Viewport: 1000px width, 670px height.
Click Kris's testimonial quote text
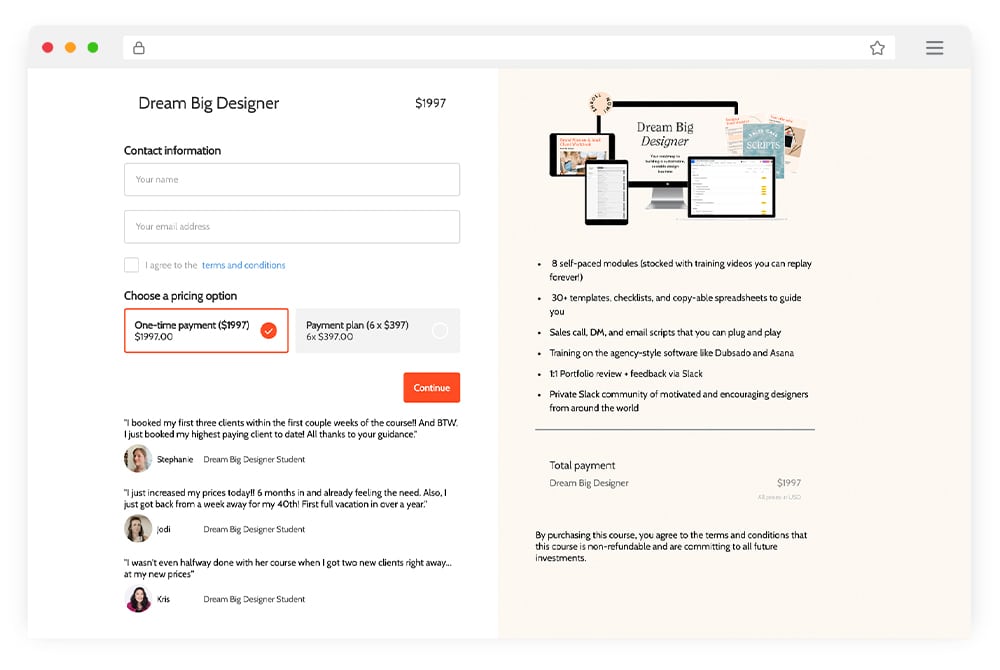[x=288, y=569]
